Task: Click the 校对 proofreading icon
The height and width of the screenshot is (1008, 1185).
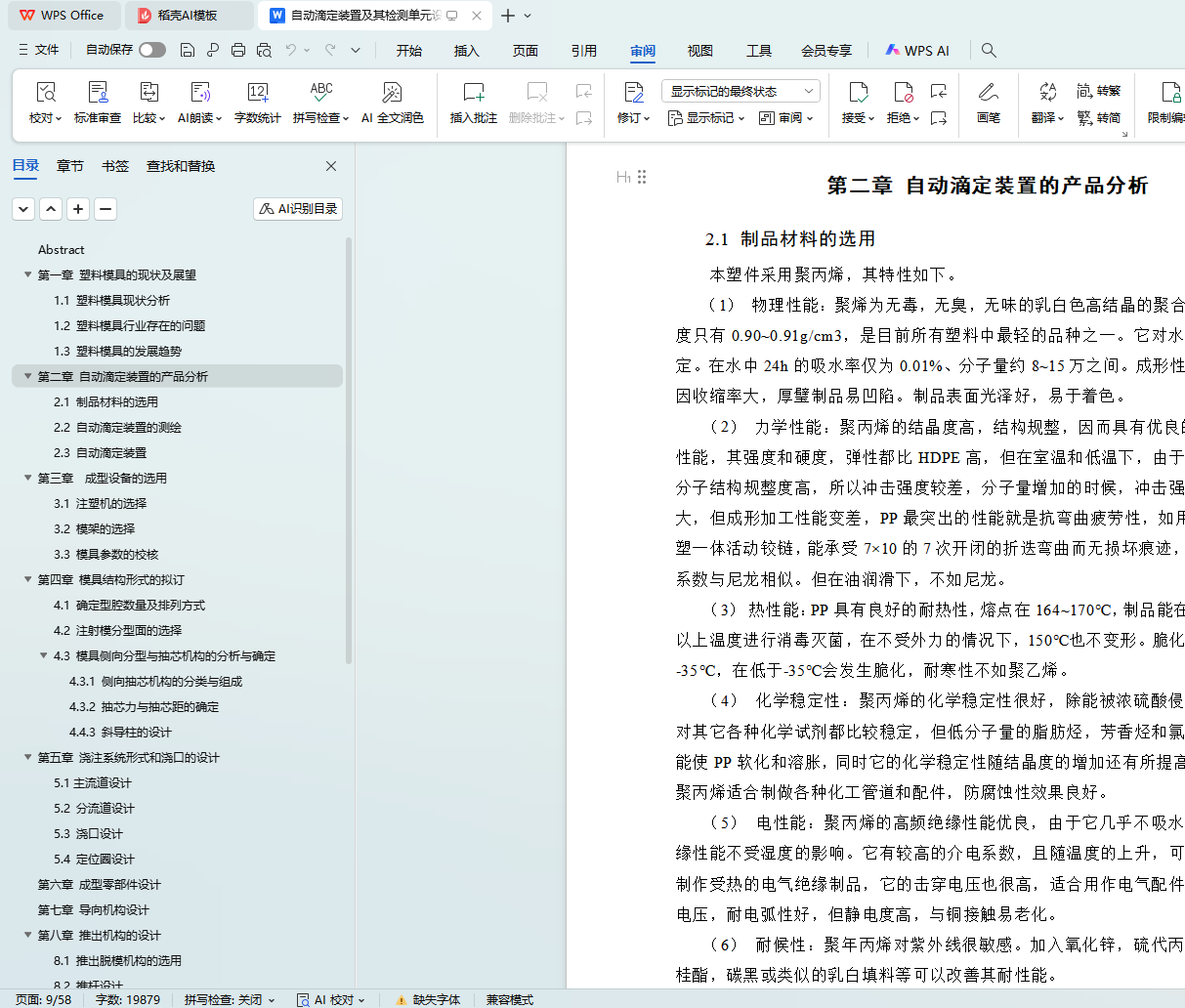Action: 45,93
